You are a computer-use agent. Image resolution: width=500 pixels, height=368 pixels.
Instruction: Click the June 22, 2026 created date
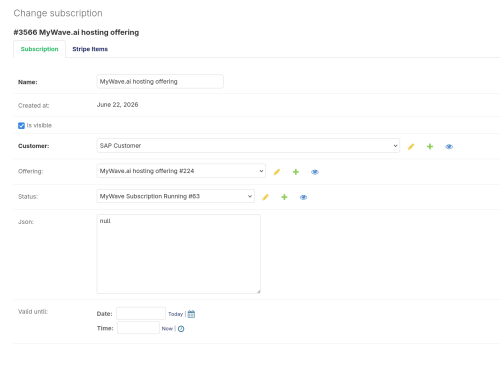pos(117,105)
